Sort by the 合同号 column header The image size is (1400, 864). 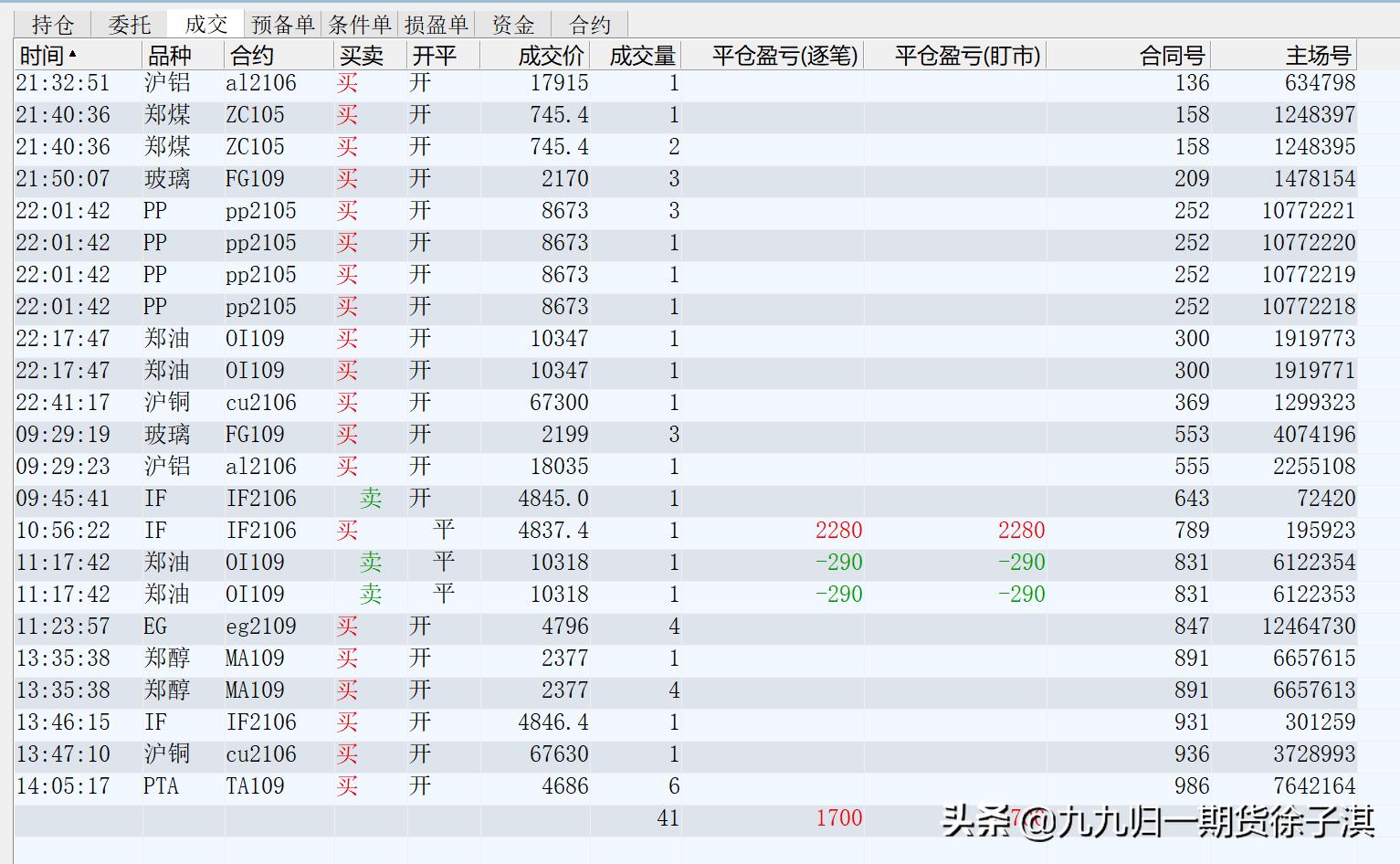pos(1171,54)
